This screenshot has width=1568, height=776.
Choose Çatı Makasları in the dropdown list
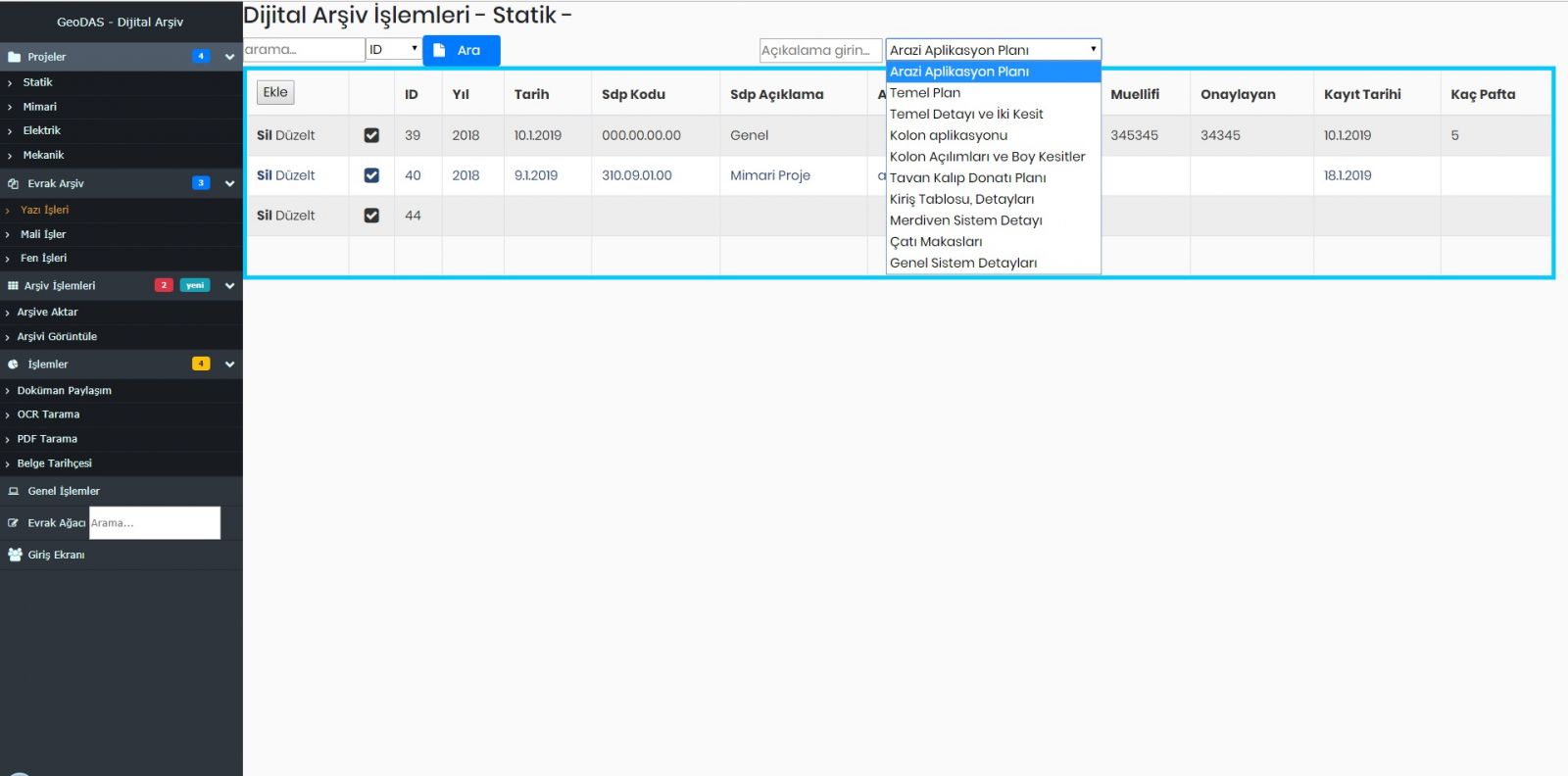936,242
